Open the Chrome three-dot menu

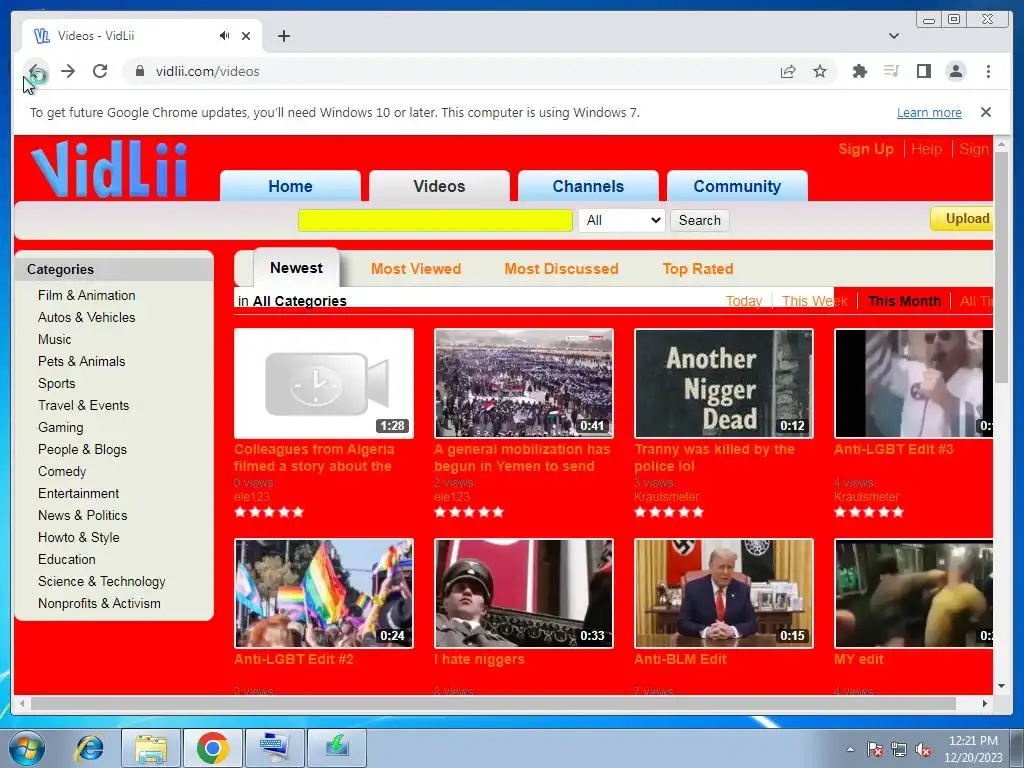tap(988, 71)
